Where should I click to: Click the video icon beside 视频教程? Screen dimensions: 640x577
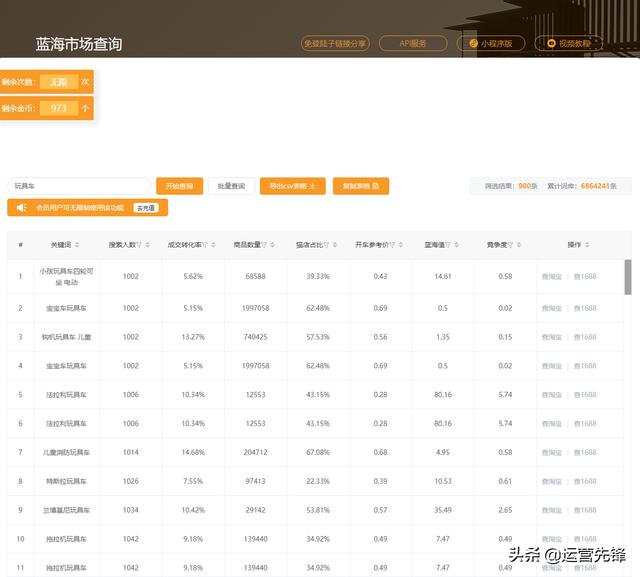[x=552, y=44]
